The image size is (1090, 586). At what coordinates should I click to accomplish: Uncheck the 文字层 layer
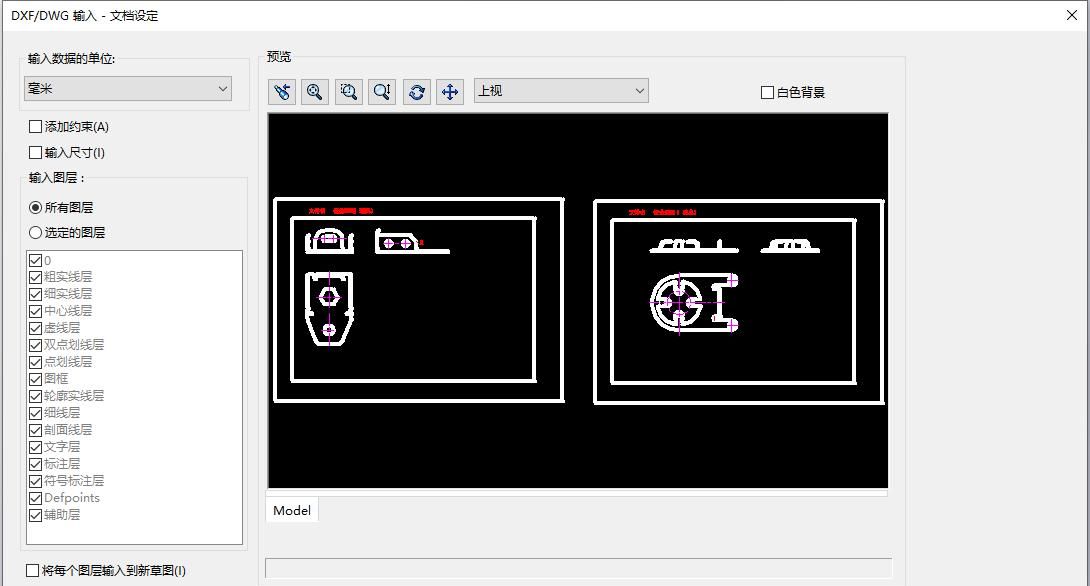tap(35, 448)
